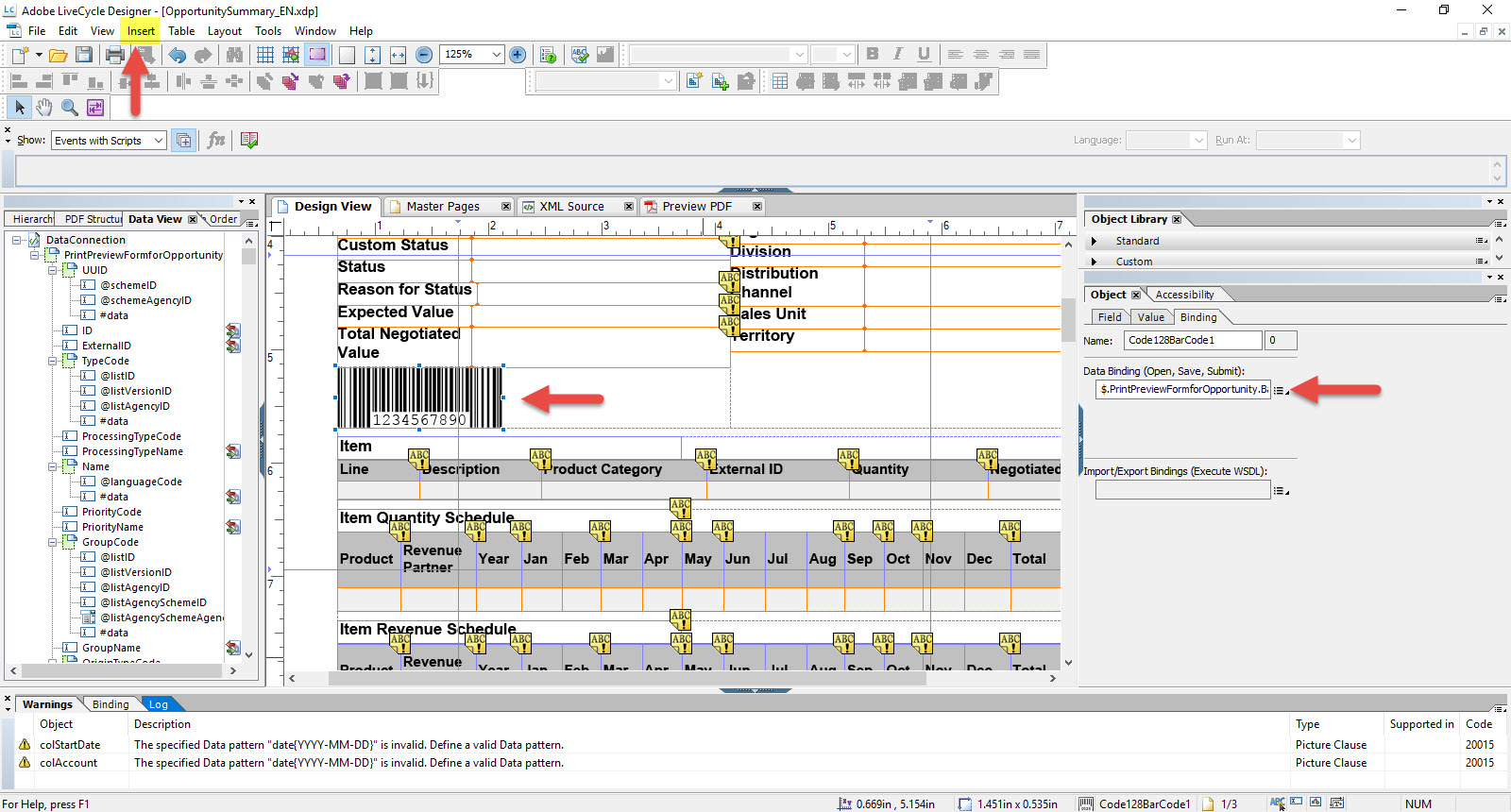
Task: Click the Check Script Syntax icon
Action: (x=249, y=140)
